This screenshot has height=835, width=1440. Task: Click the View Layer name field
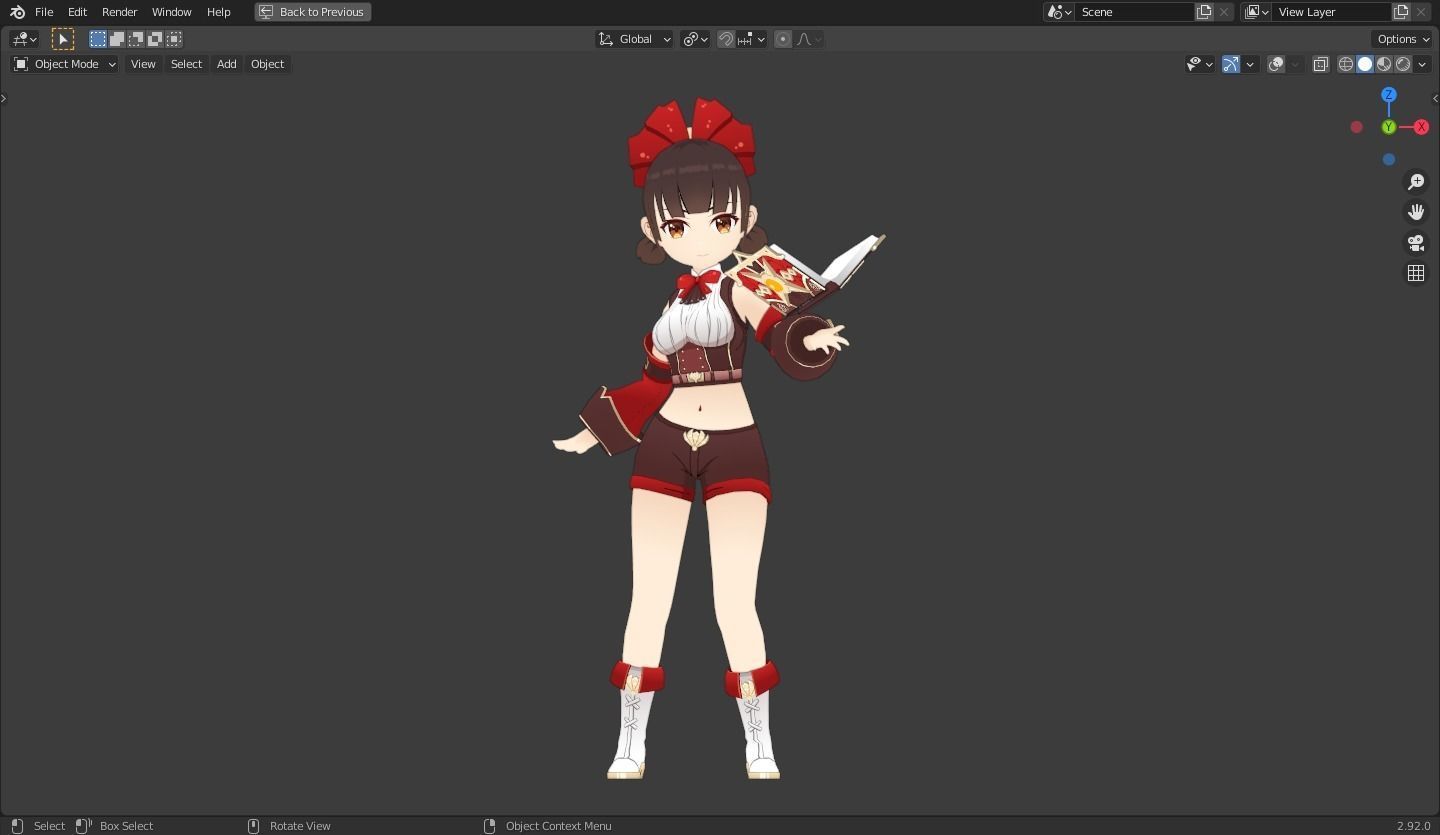pos(1331,12)
